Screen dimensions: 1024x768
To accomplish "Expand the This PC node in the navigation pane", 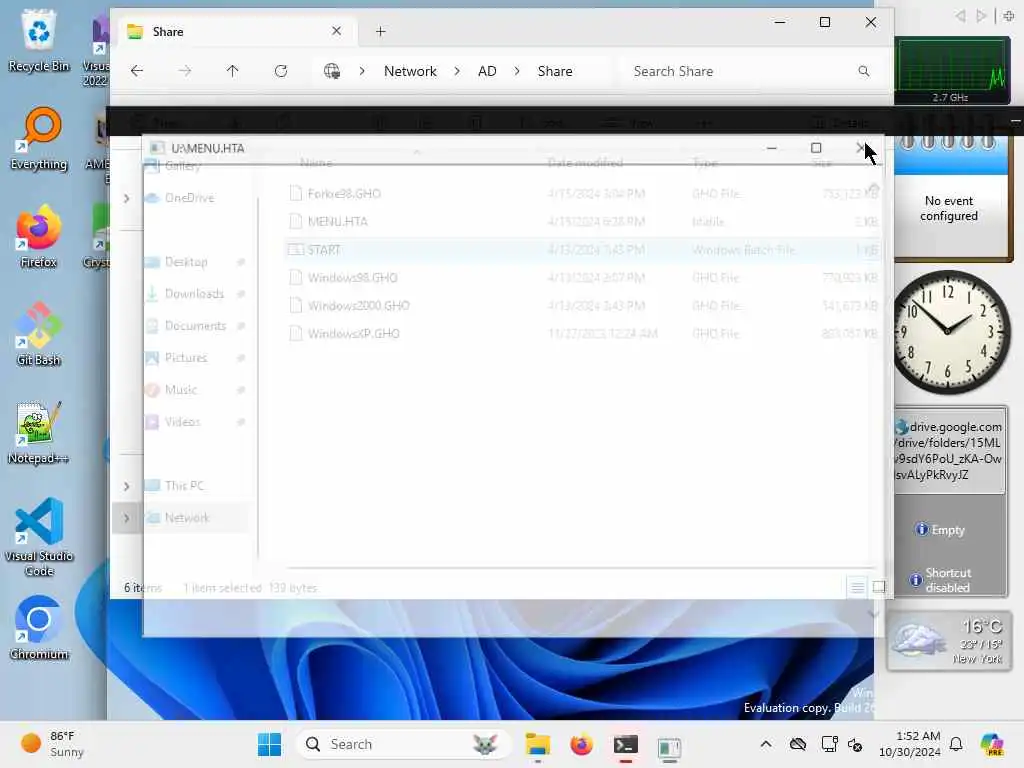I will tap(127, 486).
